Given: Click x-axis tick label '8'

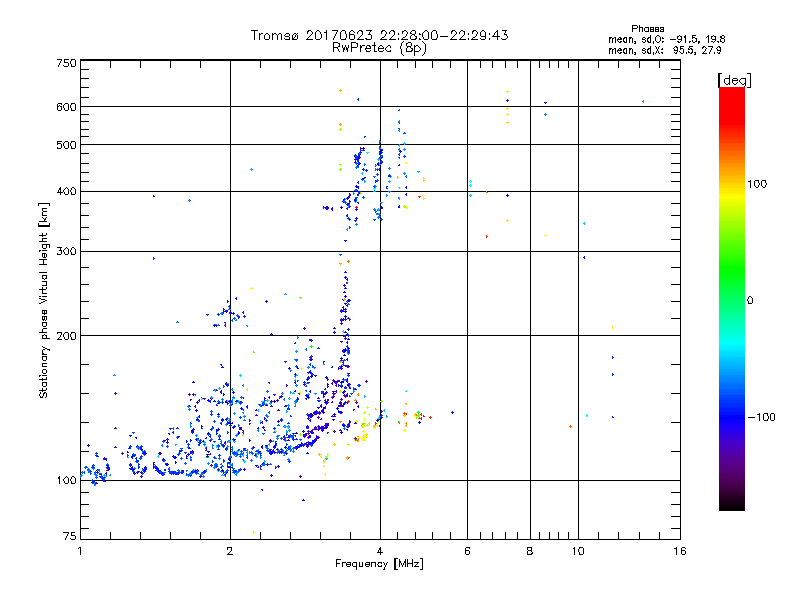Looking at the screenshot, I should (530, 551).
